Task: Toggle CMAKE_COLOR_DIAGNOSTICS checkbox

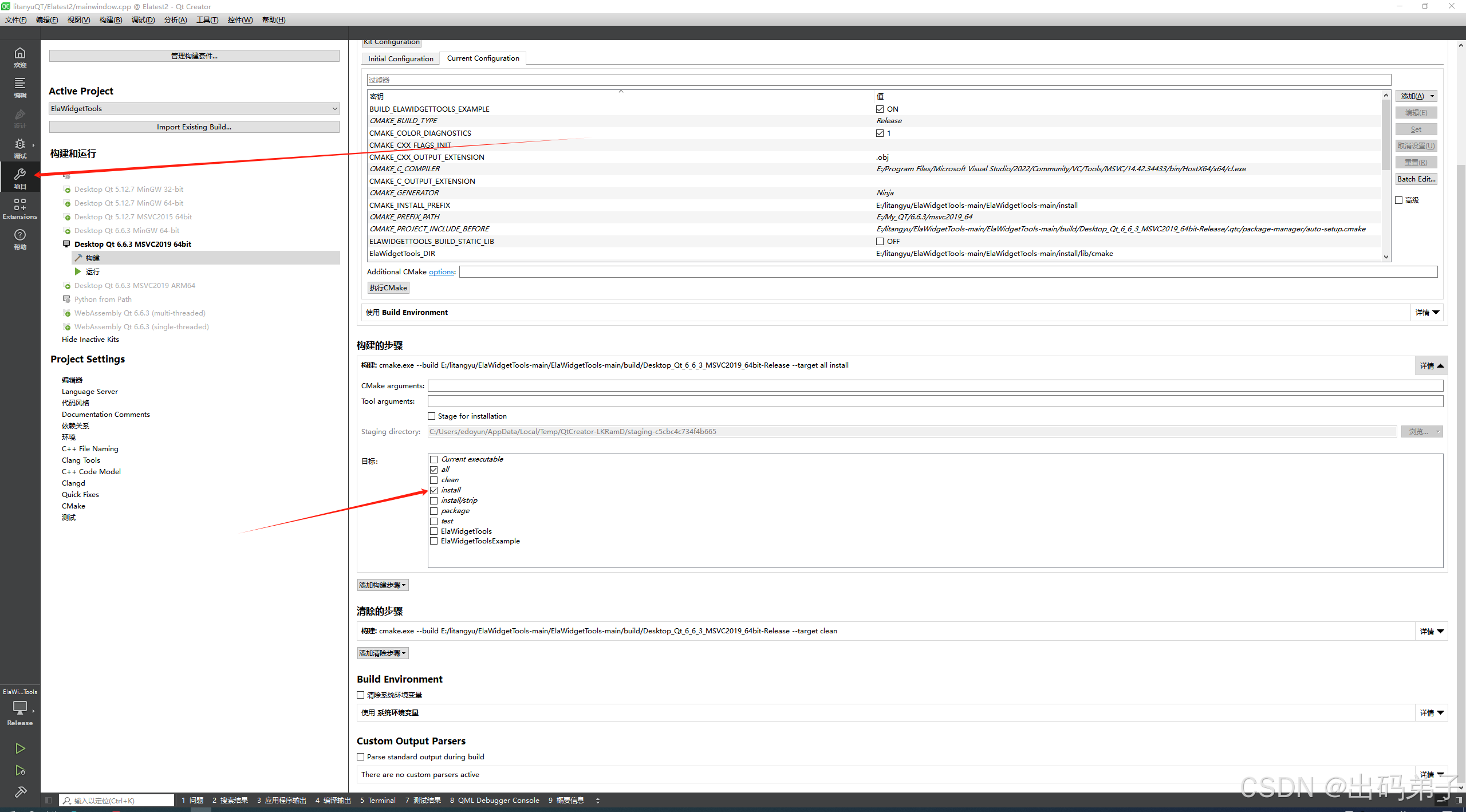Action: pos(880,133)
